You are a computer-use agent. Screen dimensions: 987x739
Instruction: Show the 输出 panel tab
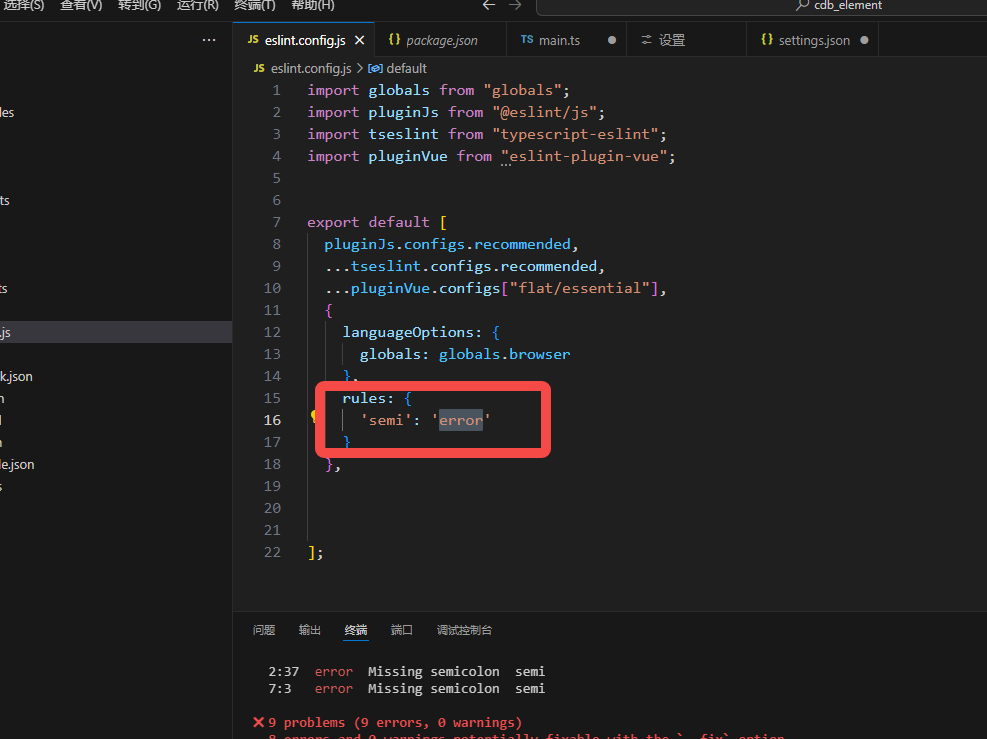(x=310, y=630)
